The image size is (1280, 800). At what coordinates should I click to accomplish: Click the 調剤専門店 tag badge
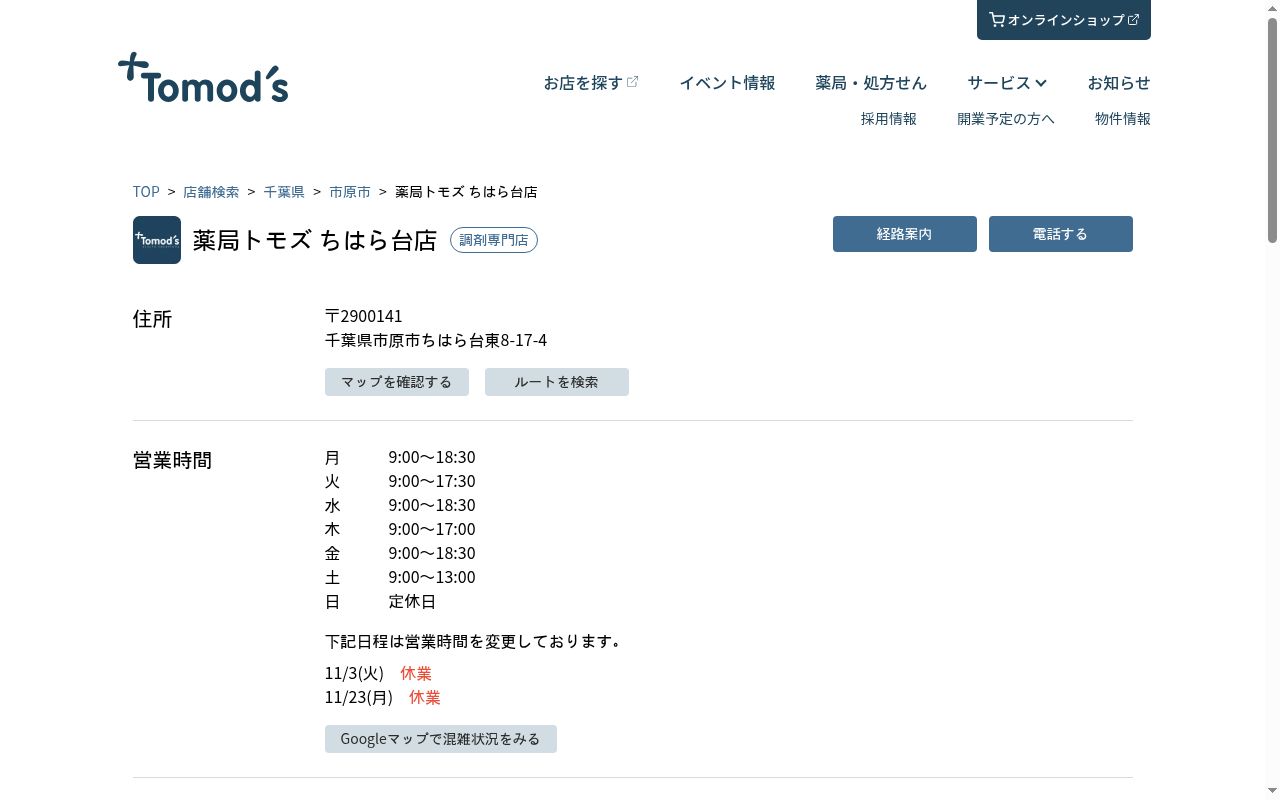(494, 240)
